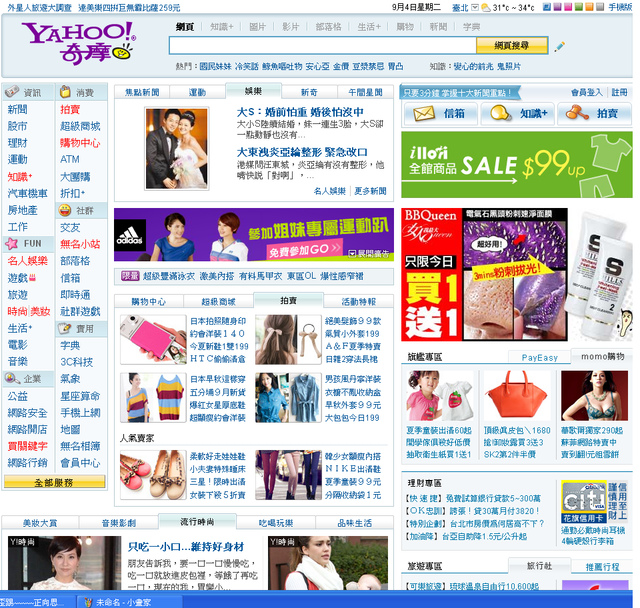Click the weather cloud icon next to 臺北

tap(486, 7)
